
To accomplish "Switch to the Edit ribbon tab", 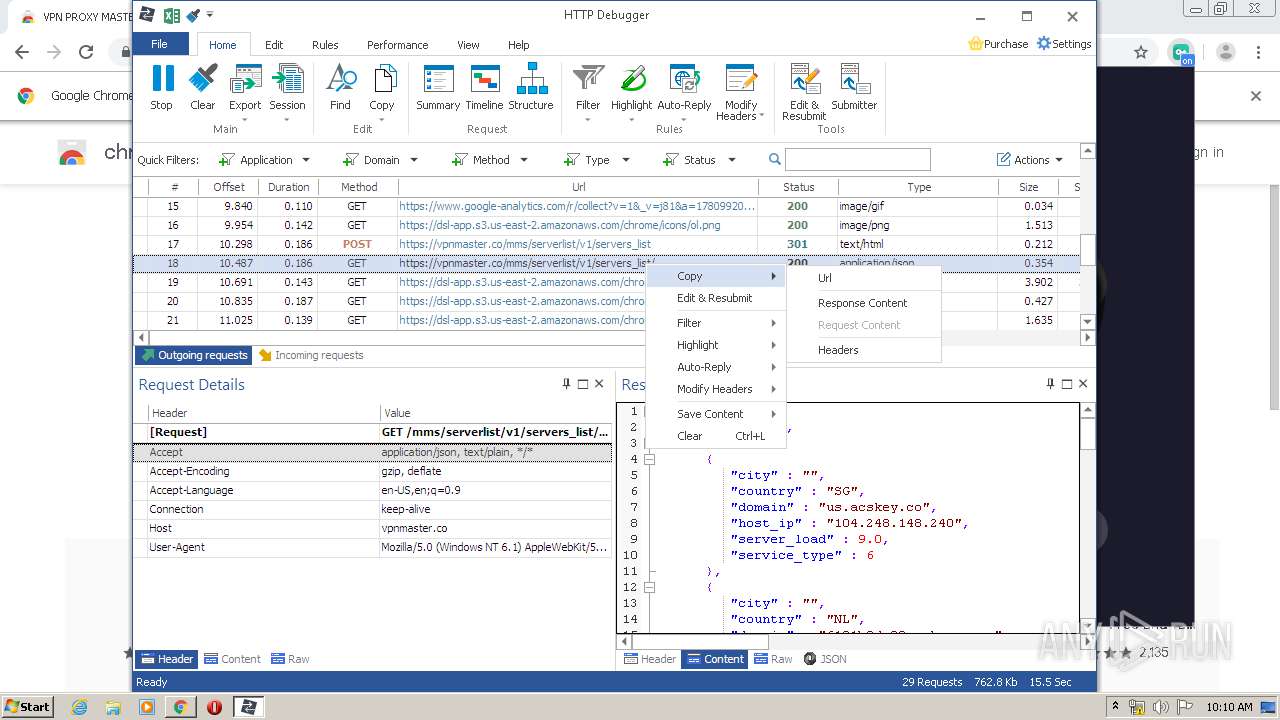I will (x=274, y=45).
